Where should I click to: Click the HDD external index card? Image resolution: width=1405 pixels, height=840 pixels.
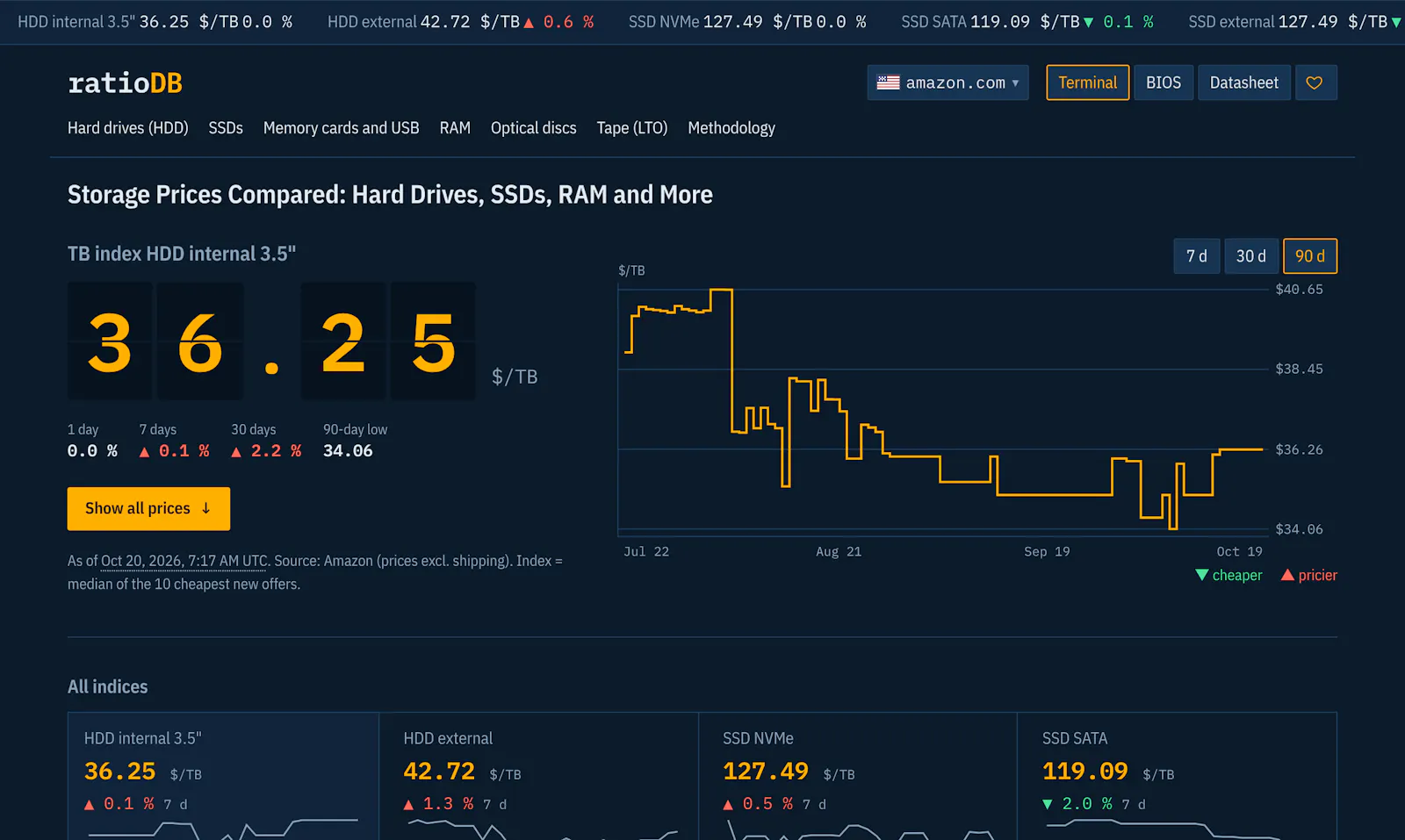coord(538,776)
